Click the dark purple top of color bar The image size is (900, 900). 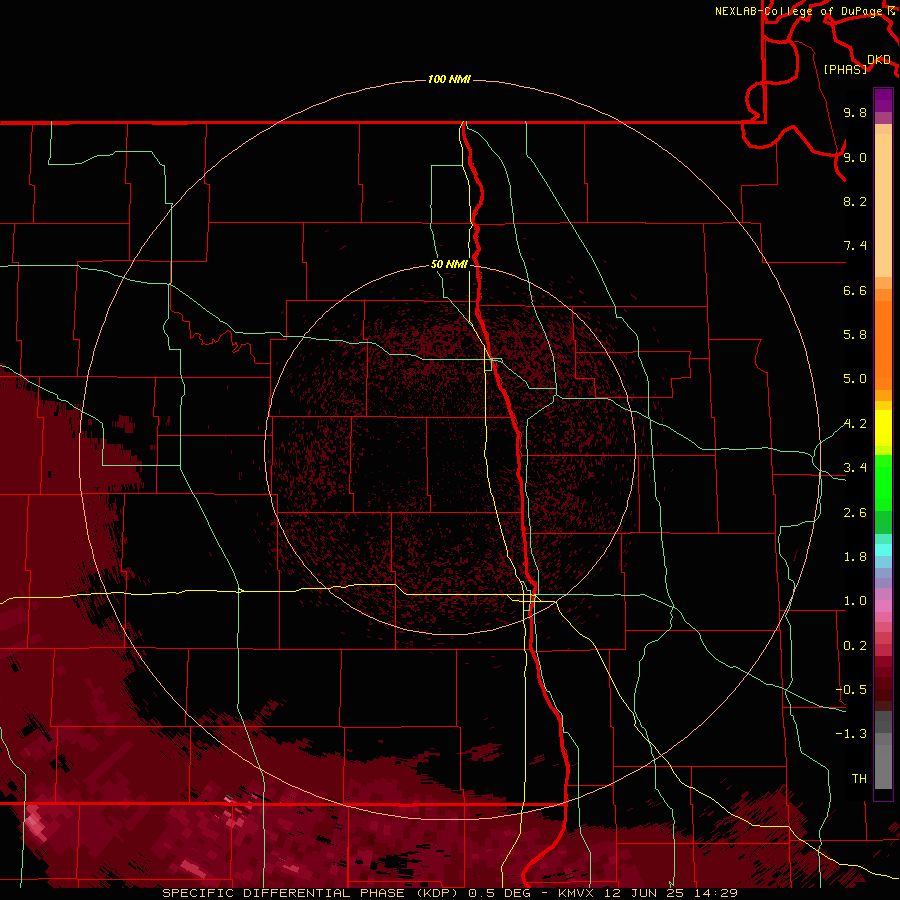pyautogui.click(x=883, y=95)
